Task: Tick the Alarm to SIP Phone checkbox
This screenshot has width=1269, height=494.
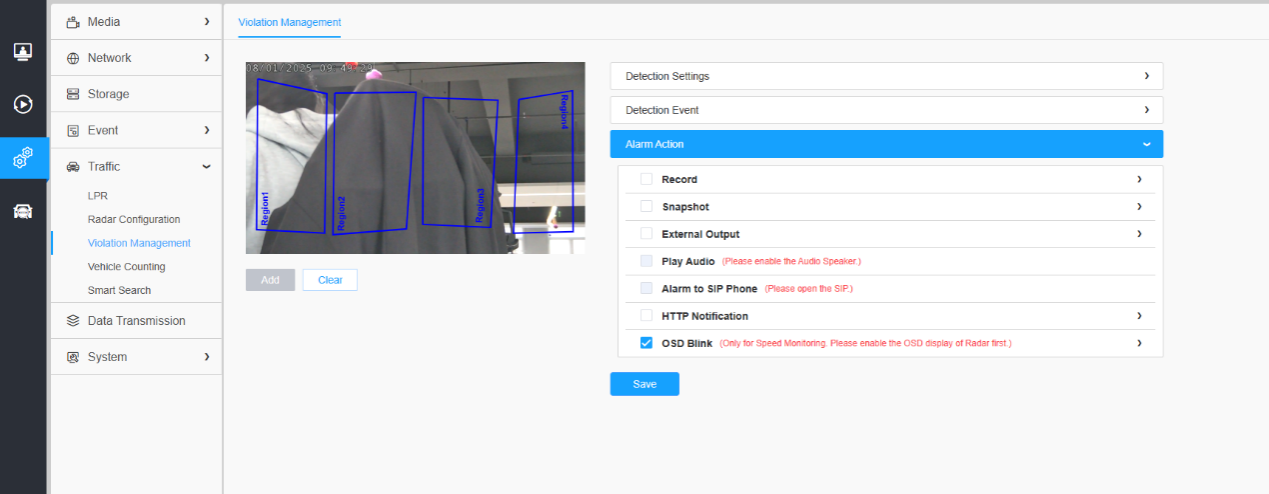Action: 646,288
